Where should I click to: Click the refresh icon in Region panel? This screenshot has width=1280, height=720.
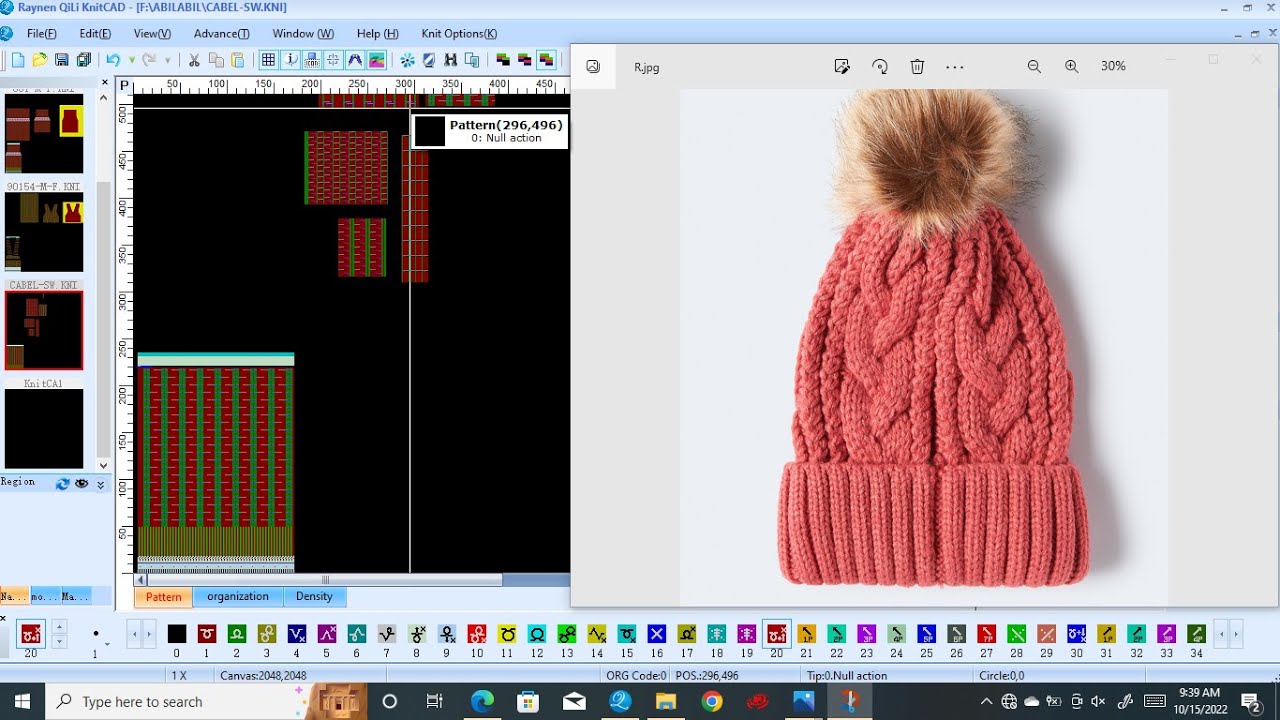(63, 483)
